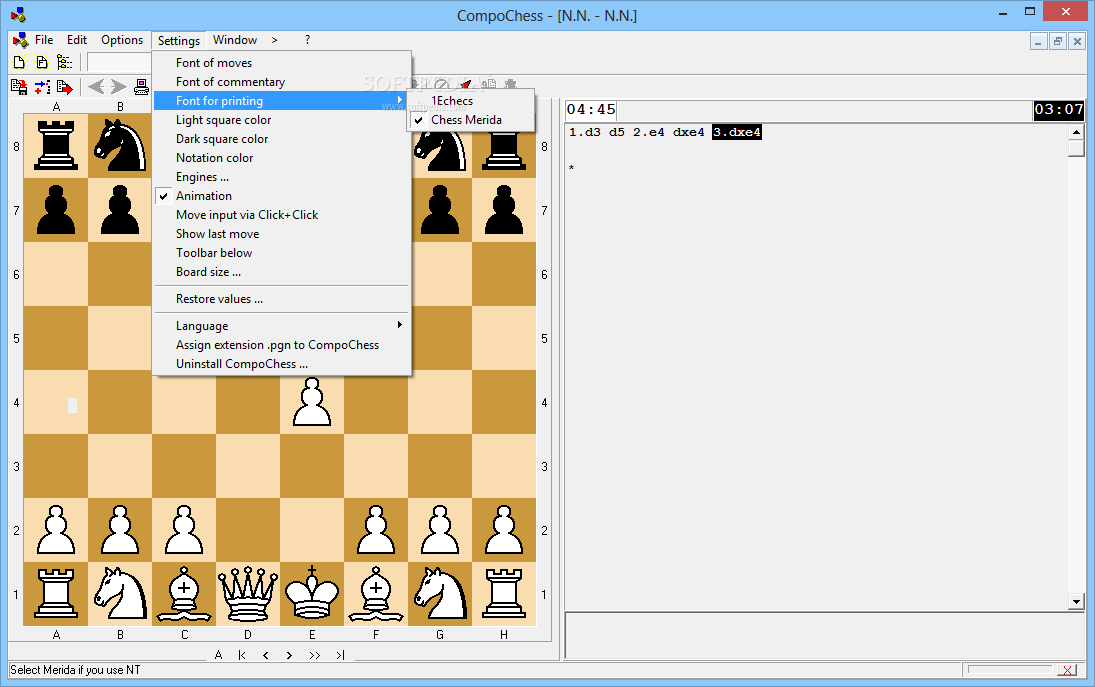The image size is (1095, 687).
Task: Select the white knight on B1
Action: [120, 593]
